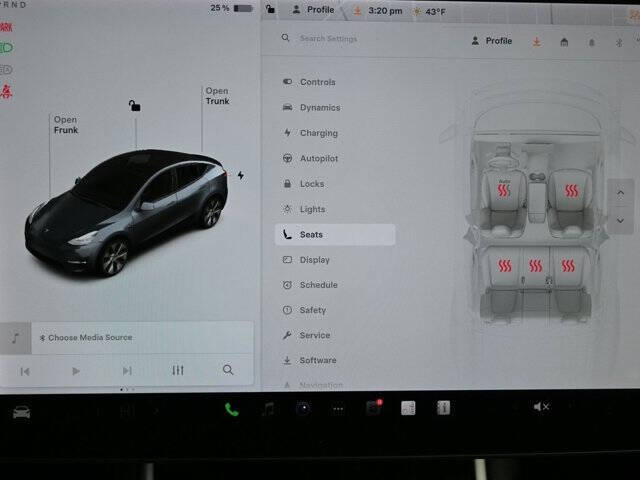The height and width of the screenshot is (480, 640).
Task: Open the Music app in bottom bar
Action: coord(268,409)
